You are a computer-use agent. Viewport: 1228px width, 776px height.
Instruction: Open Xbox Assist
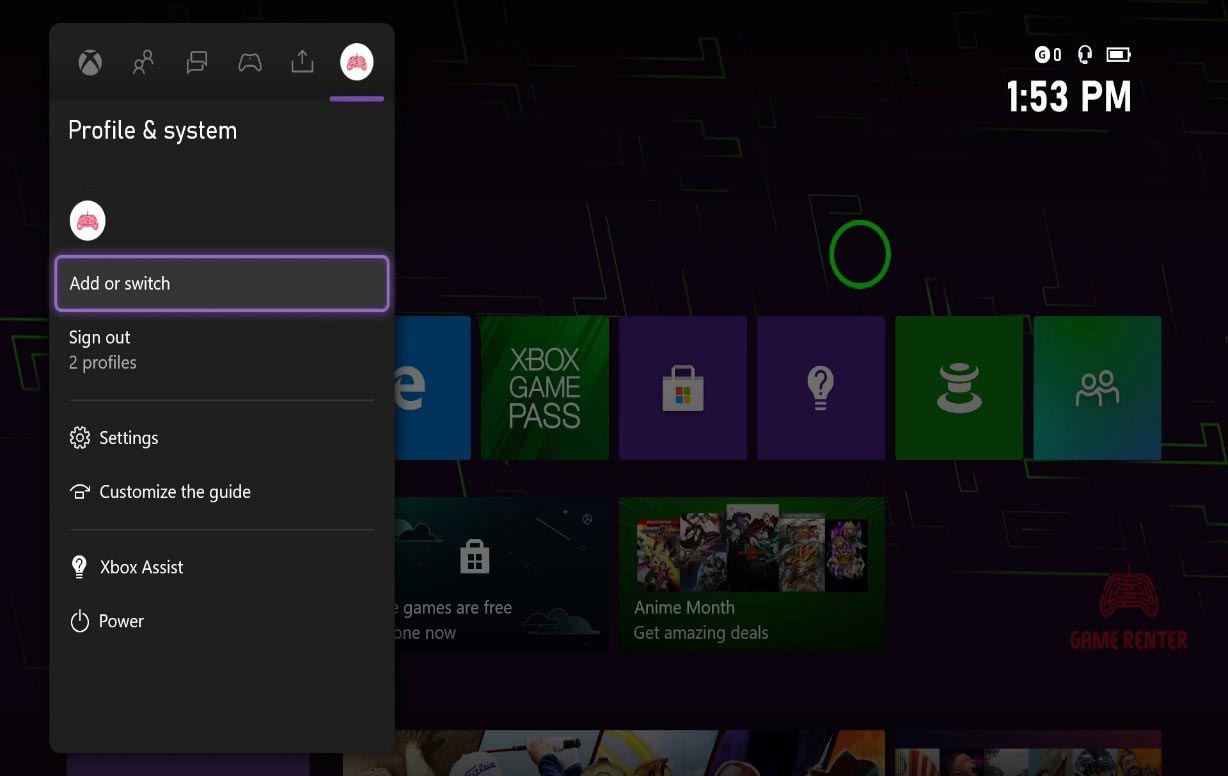point(221,567)
